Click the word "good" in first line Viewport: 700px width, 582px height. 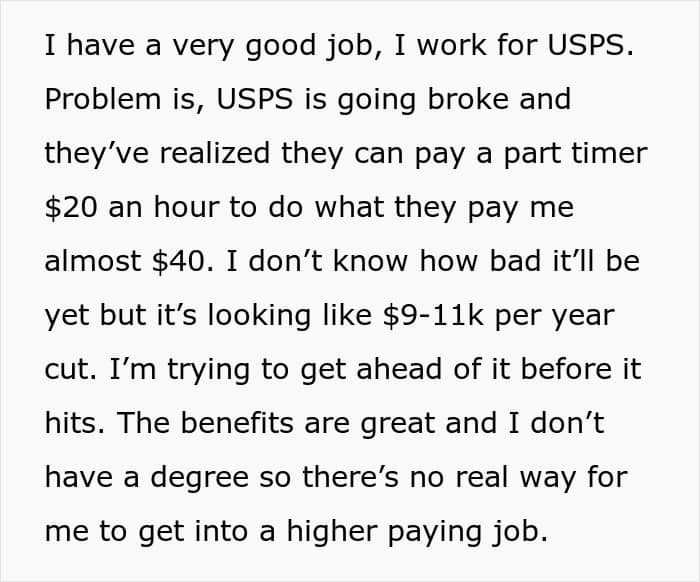point(281,47)
